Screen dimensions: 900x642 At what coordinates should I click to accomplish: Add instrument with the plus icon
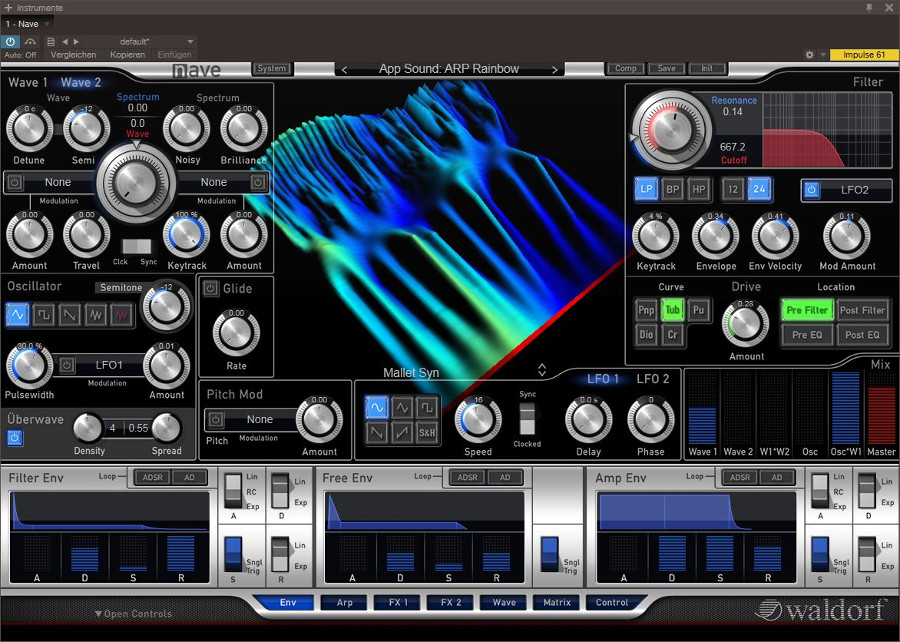click(8, 7)
